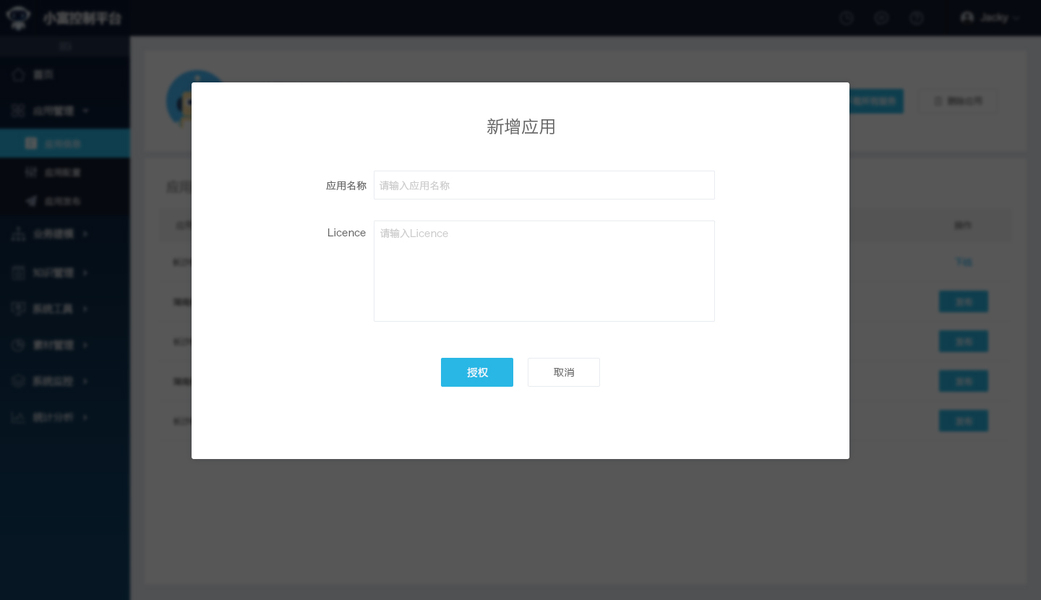Click the help question icon in top bar
Image resolution: width=1041 pixels, height=600 pixels.
tap(917, 18)
